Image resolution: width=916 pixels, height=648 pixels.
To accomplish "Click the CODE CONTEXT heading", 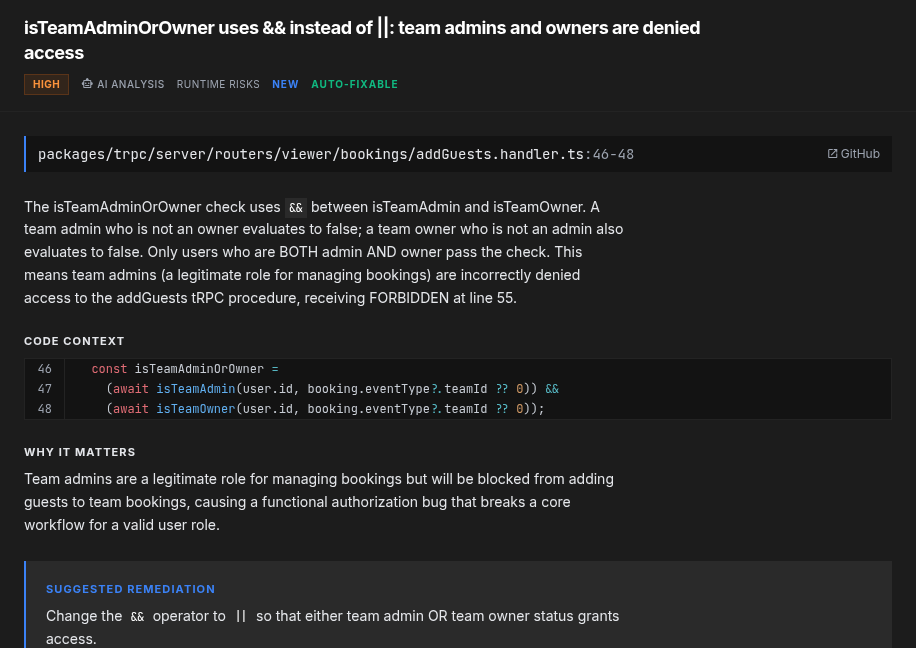I will (x=74, y=341).
